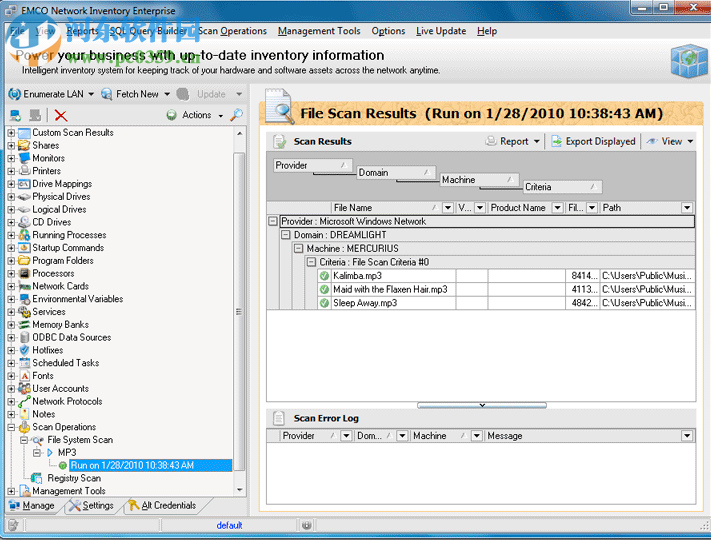Open the Reports menu
This screenshot has height=540, width=711.
tap(83, 31)
